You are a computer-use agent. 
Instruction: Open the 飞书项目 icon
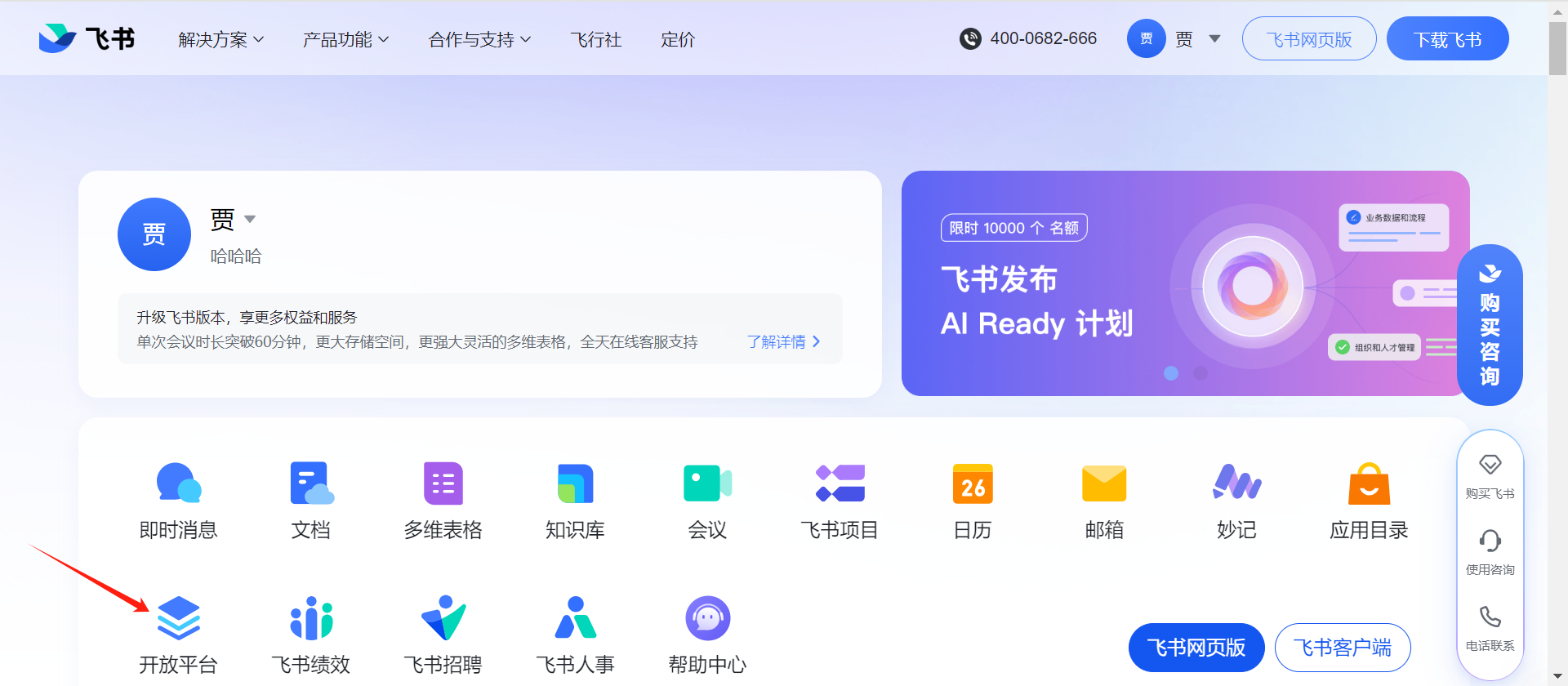pyautogui.click(x=840, y=483)
